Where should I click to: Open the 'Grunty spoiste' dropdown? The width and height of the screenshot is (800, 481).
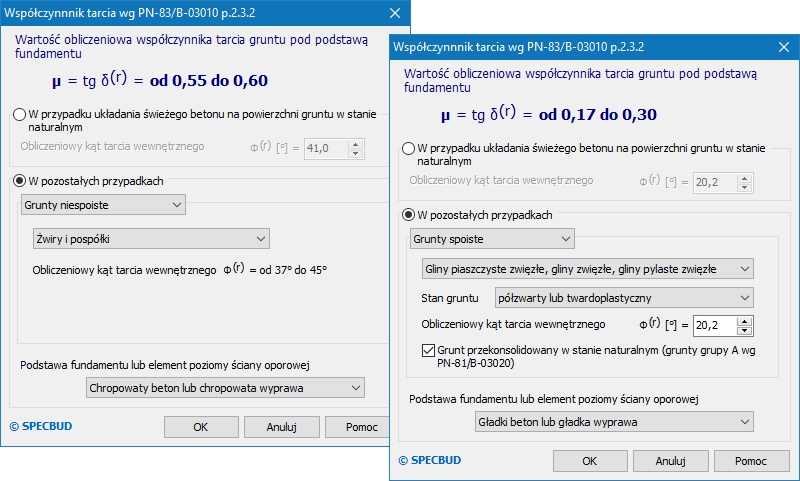(492, 239)
